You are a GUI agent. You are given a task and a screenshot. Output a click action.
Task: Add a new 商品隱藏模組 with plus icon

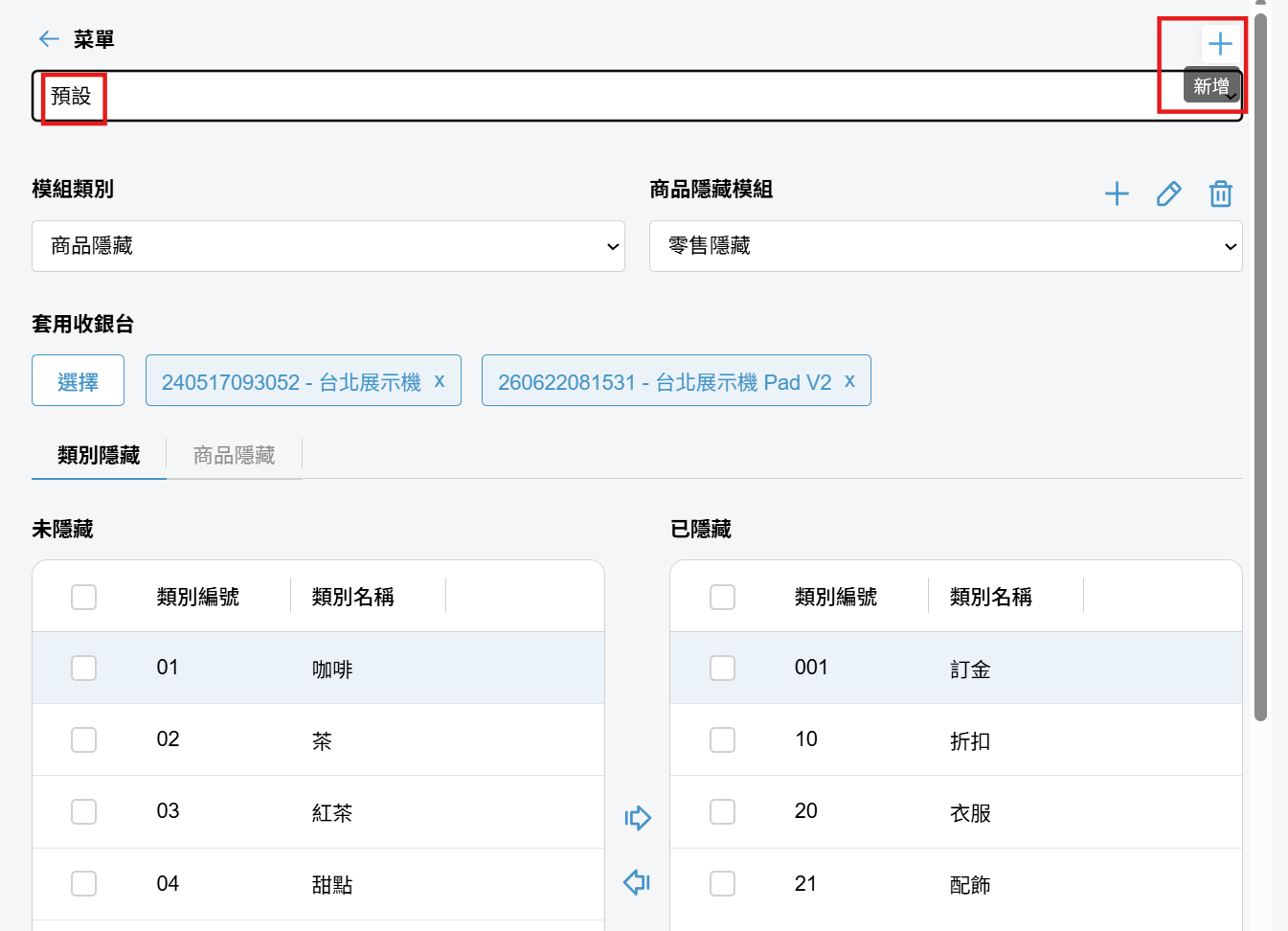[x=1117, y=194]
